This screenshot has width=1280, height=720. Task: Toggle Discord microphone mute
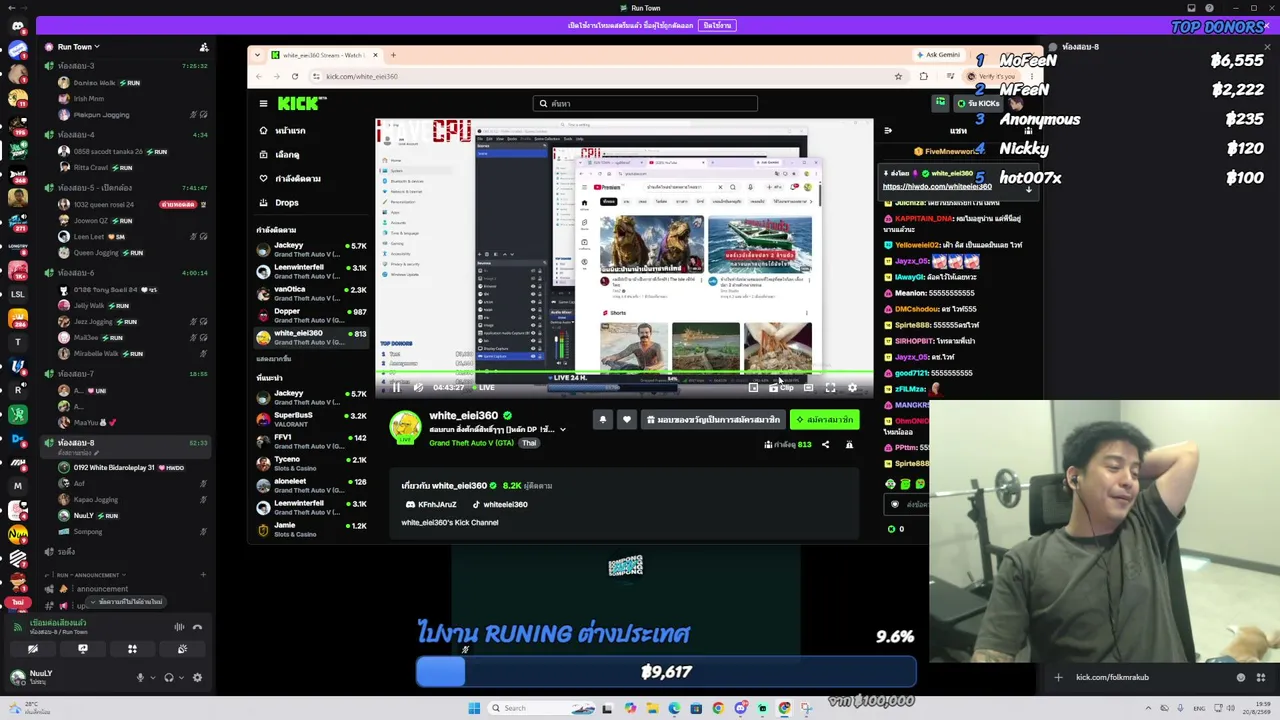click(140, 678)
